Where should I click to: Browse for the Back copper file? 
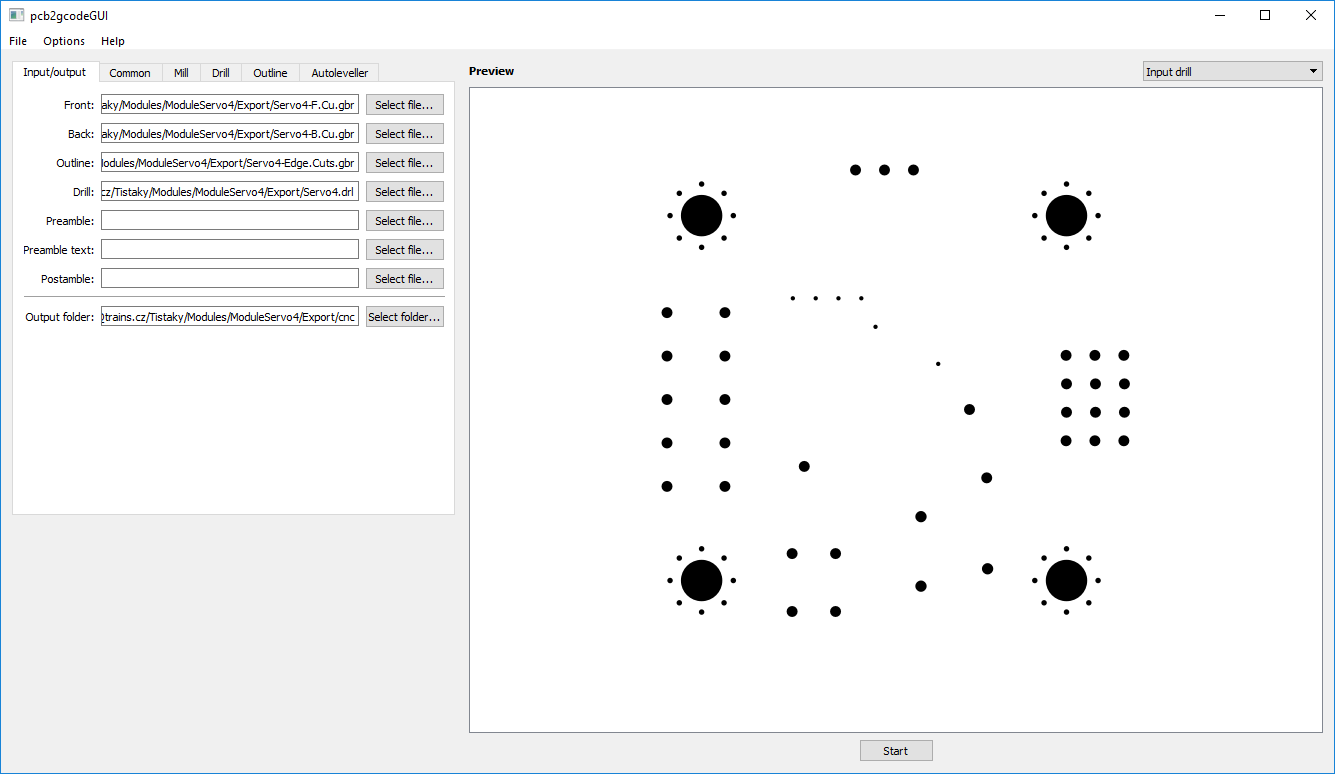pyautogui.click(x=404, y=133)
